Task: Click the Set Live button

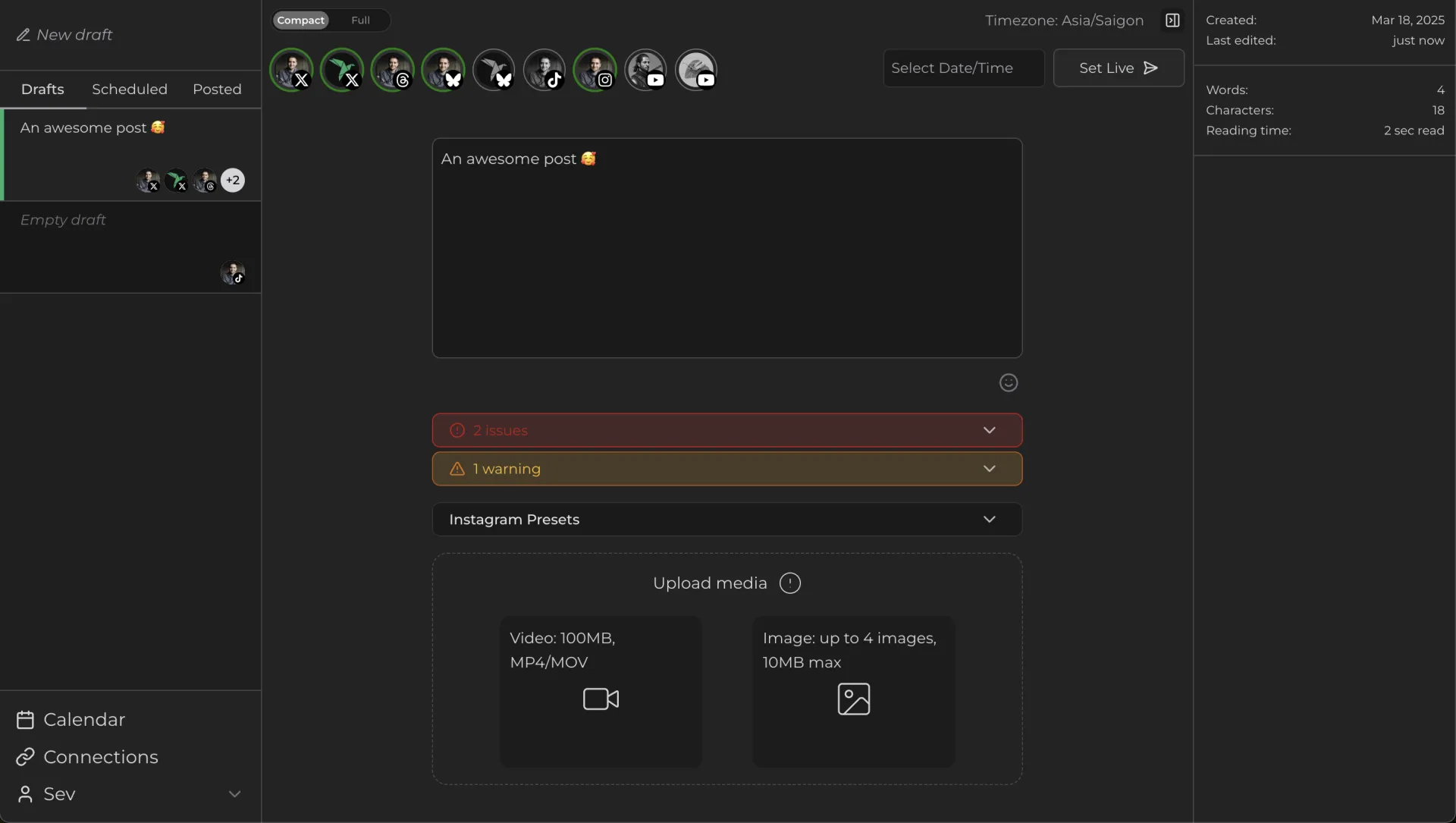Action: coord(1118,68)
